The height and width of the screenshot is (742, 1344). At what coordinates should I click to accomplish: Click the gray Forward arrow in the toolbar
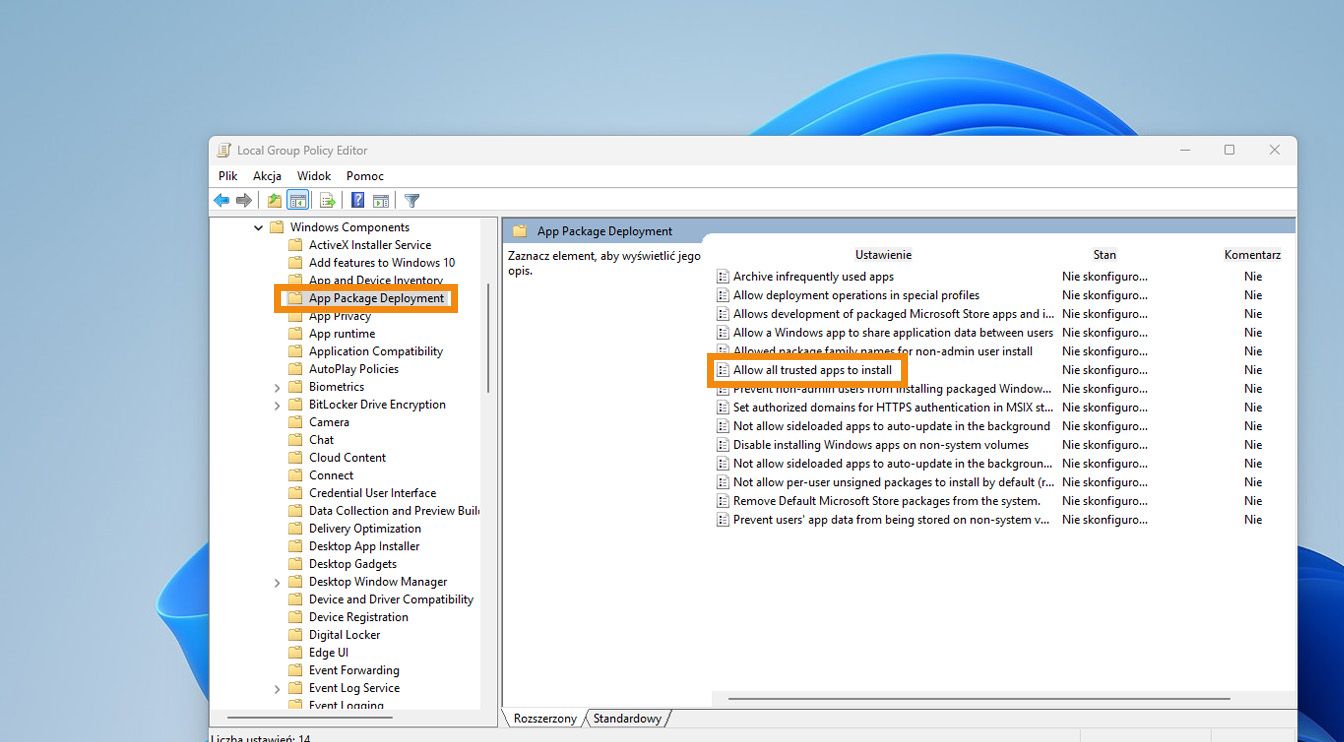pos(243,200)
